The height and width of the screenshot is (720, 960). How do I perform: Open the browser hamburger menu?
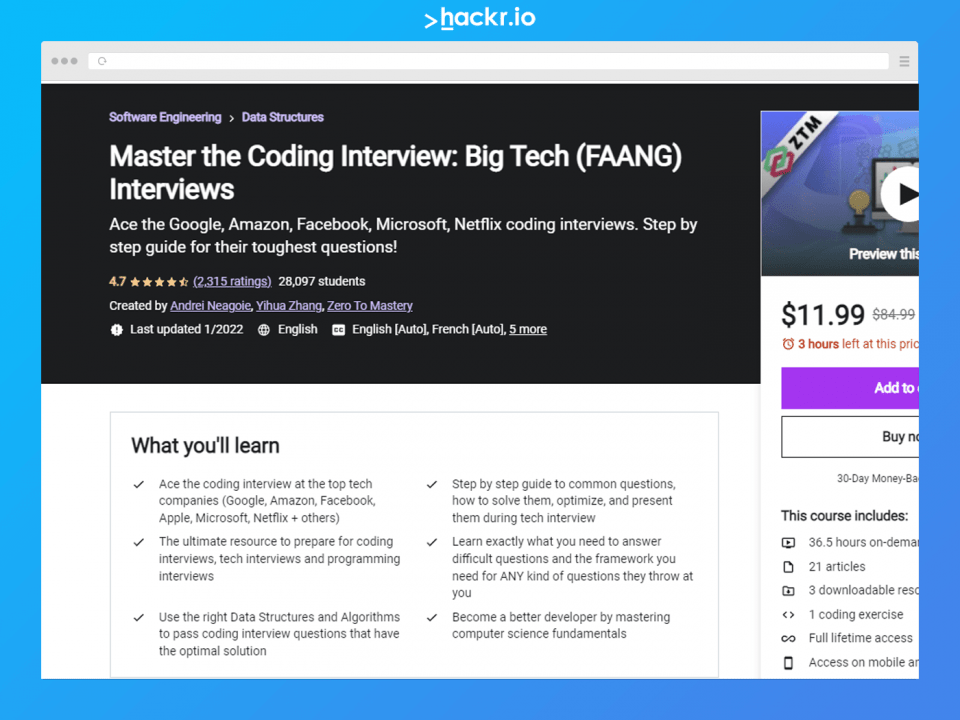click(x=904, y=61)
